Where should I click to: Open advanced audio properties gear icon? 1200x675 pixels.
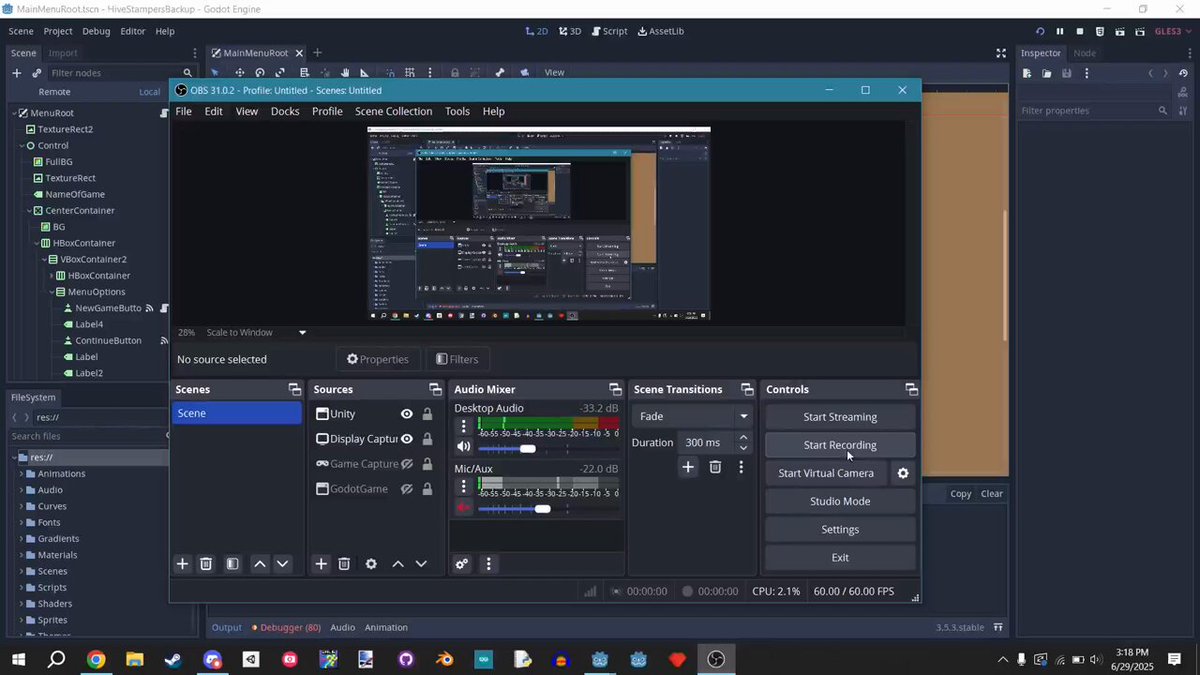[x=462, y=564]
